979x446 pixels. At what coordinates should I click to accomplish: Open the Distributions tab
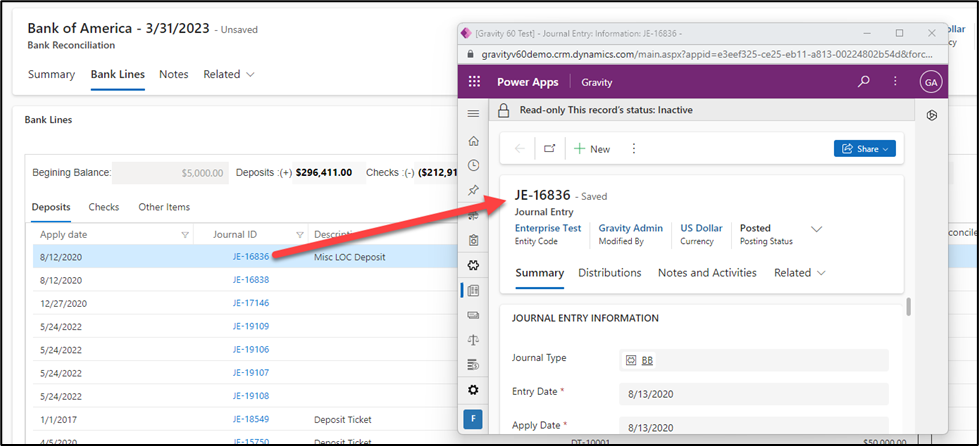[610, 273]
